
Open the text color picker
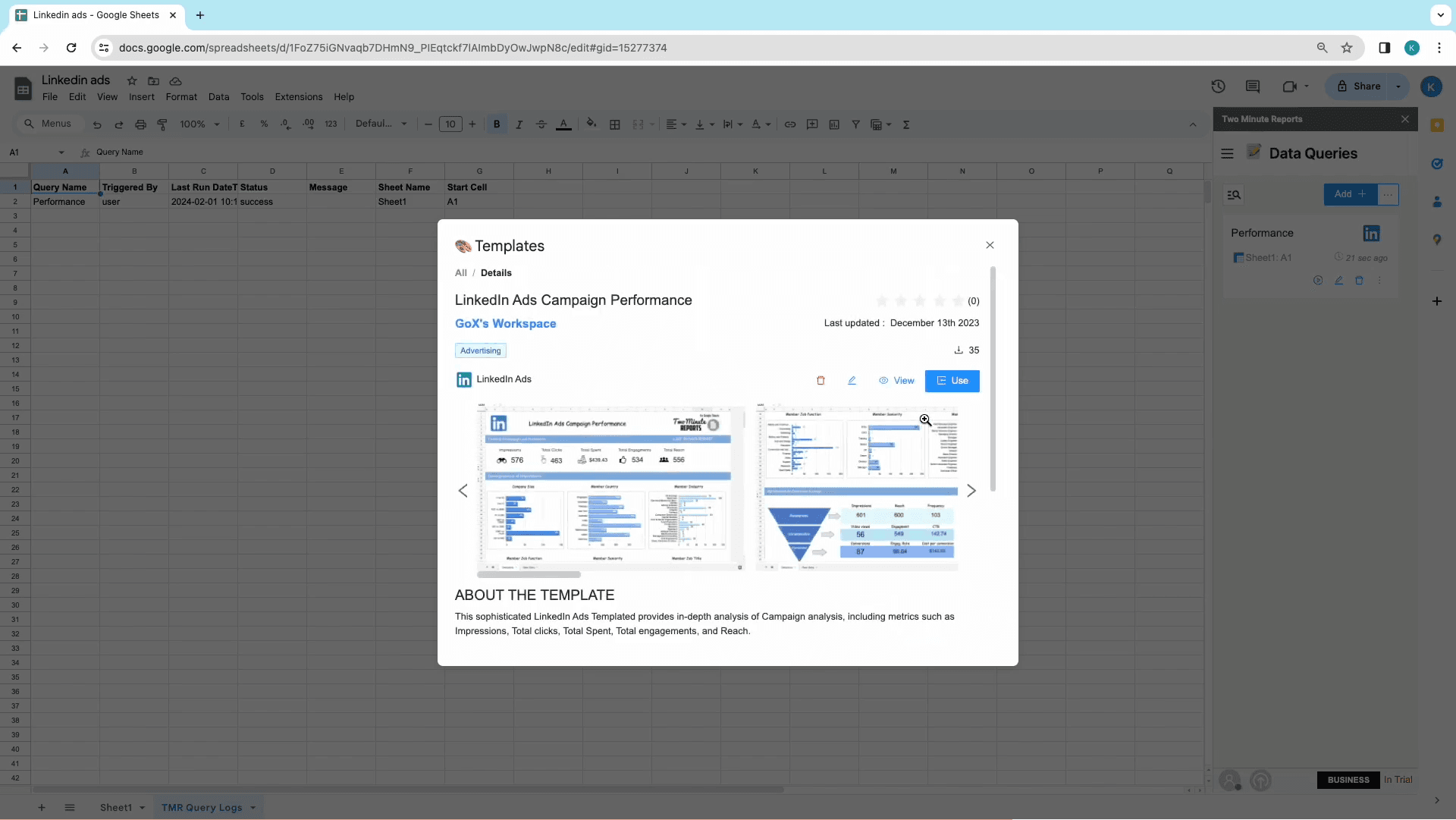pos(563,124)
